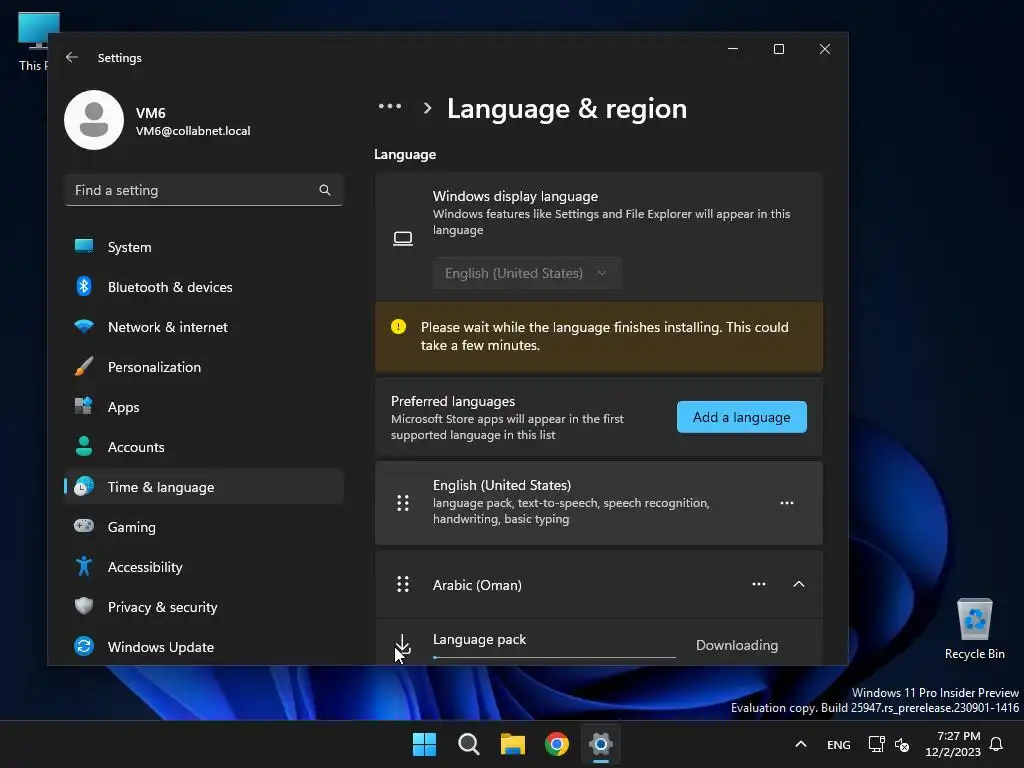Click the breadcrumb ellipsis before Language & region
The image size is (1024, 768).
(390, 106)
